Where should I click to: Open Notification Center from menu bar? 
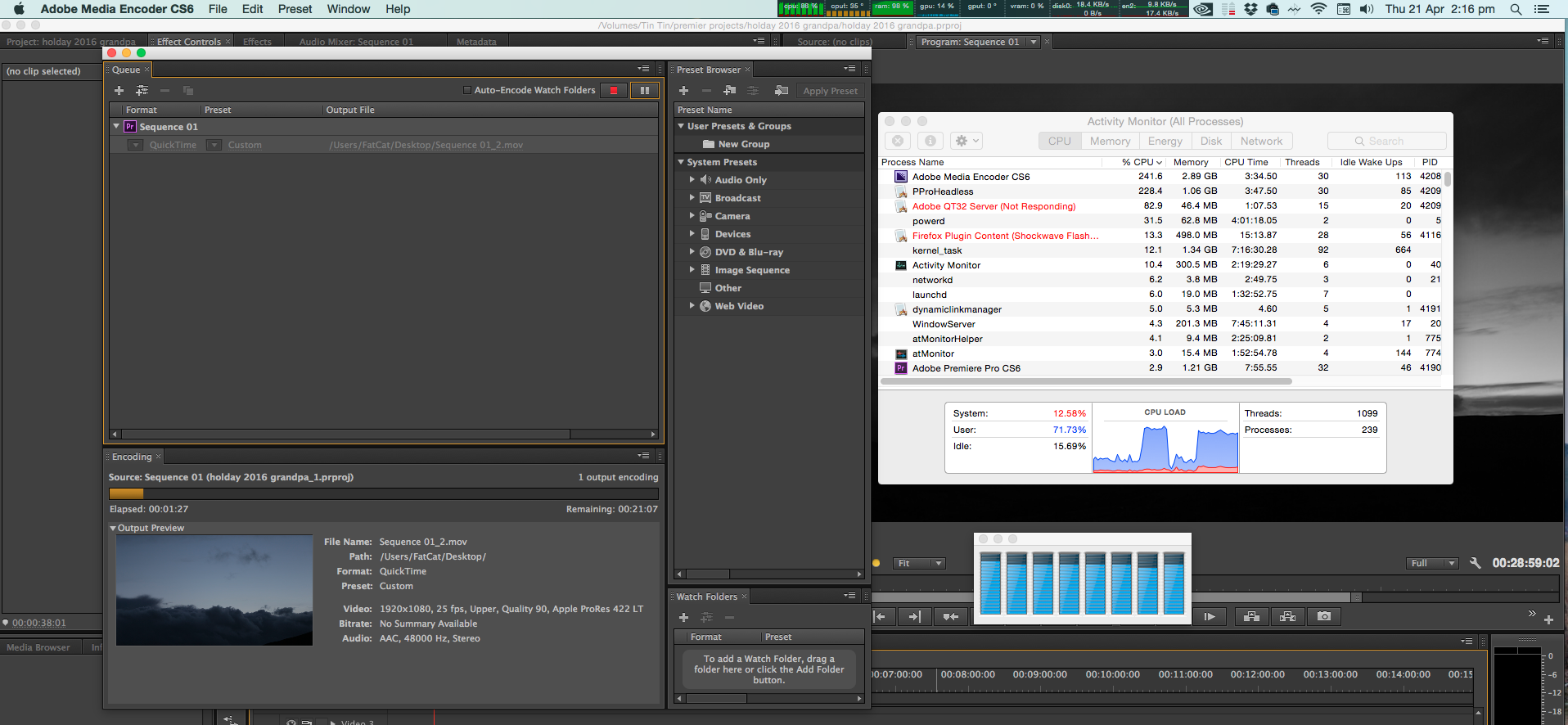1542,9
